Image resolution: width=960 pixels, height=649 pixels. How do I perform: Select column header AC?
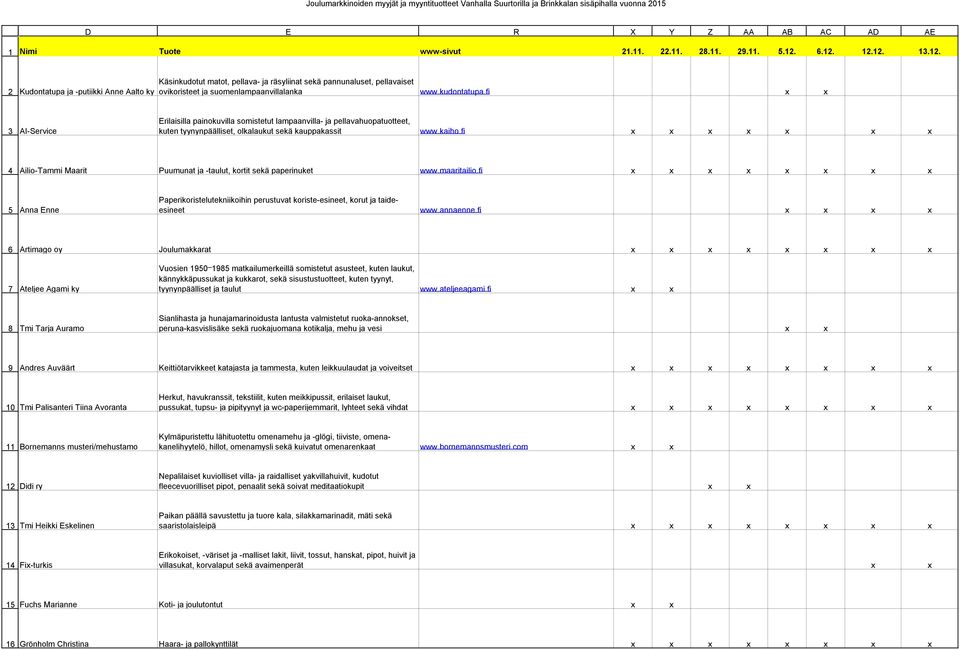825,31
